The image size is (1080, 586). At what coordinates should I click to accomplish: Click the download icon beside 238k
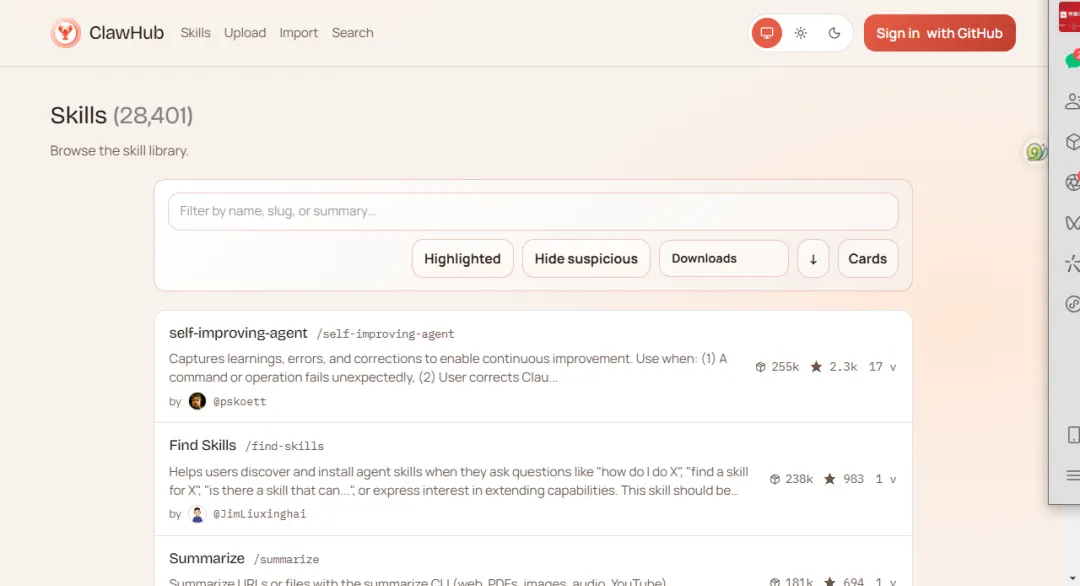click(775, 479)
